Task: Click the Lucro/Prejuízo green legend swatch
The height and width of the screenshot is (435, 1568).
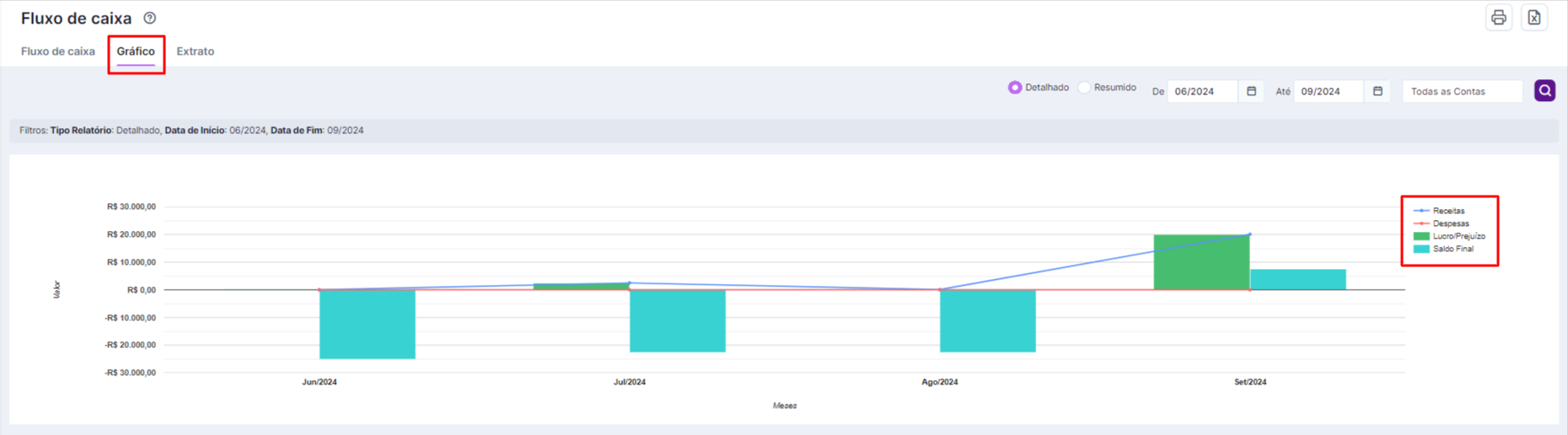Action: click(1421, 236)
